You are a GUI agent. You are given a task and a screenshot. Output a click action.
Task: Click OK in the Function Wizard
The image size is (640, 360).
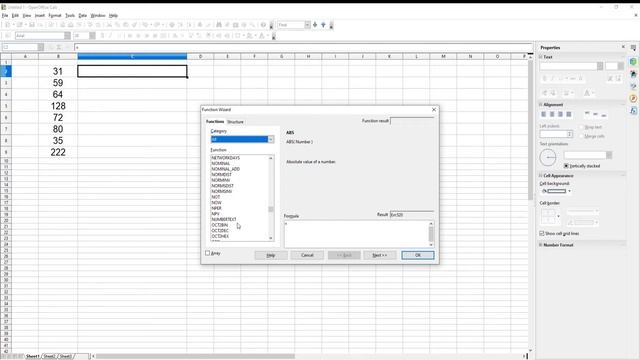coord(418,255)
